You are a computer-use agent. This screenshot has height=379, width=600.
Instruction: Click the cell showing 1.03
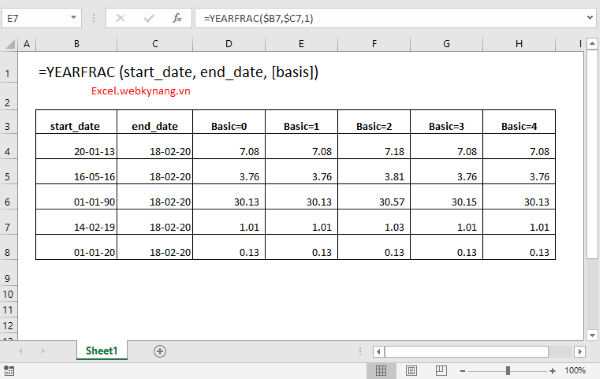pos(374,222)
